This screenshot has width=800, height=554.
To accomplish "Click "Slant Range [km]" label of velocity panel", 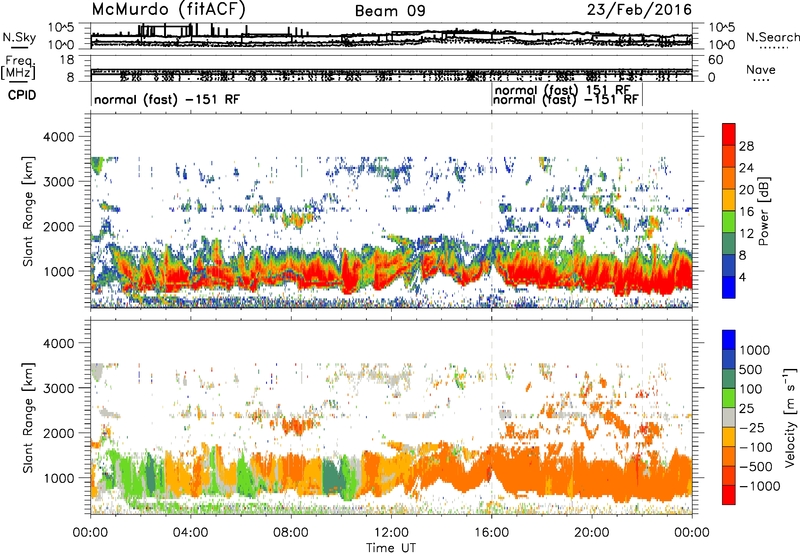I will tap(28, 418).
